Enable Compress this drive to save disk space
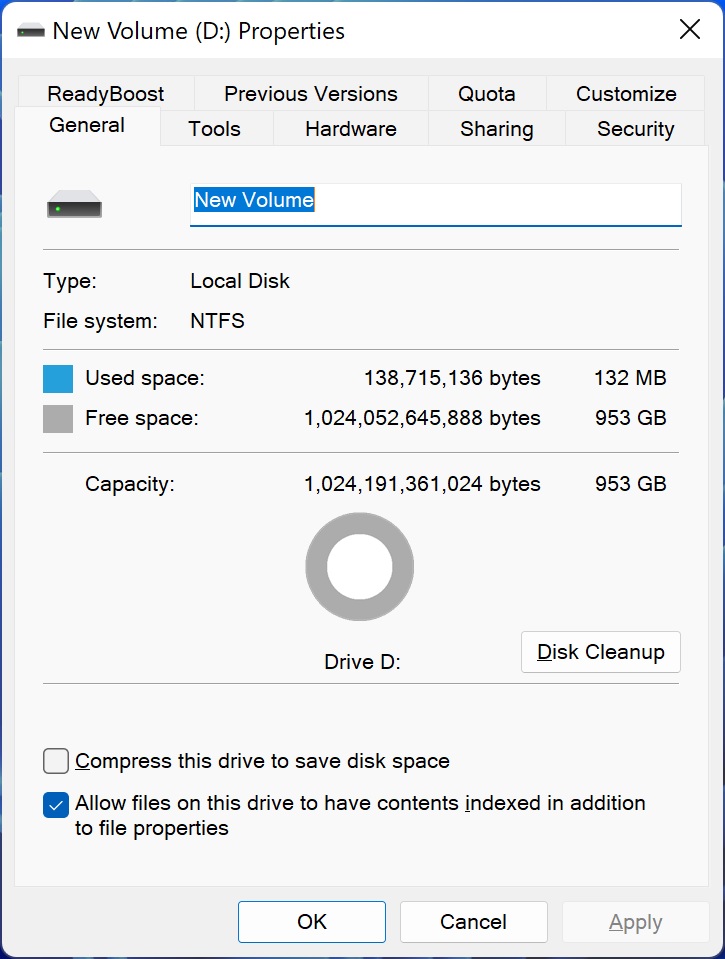Image resolution: width=725 pixels, height=959 pixels. pos(56,761)
